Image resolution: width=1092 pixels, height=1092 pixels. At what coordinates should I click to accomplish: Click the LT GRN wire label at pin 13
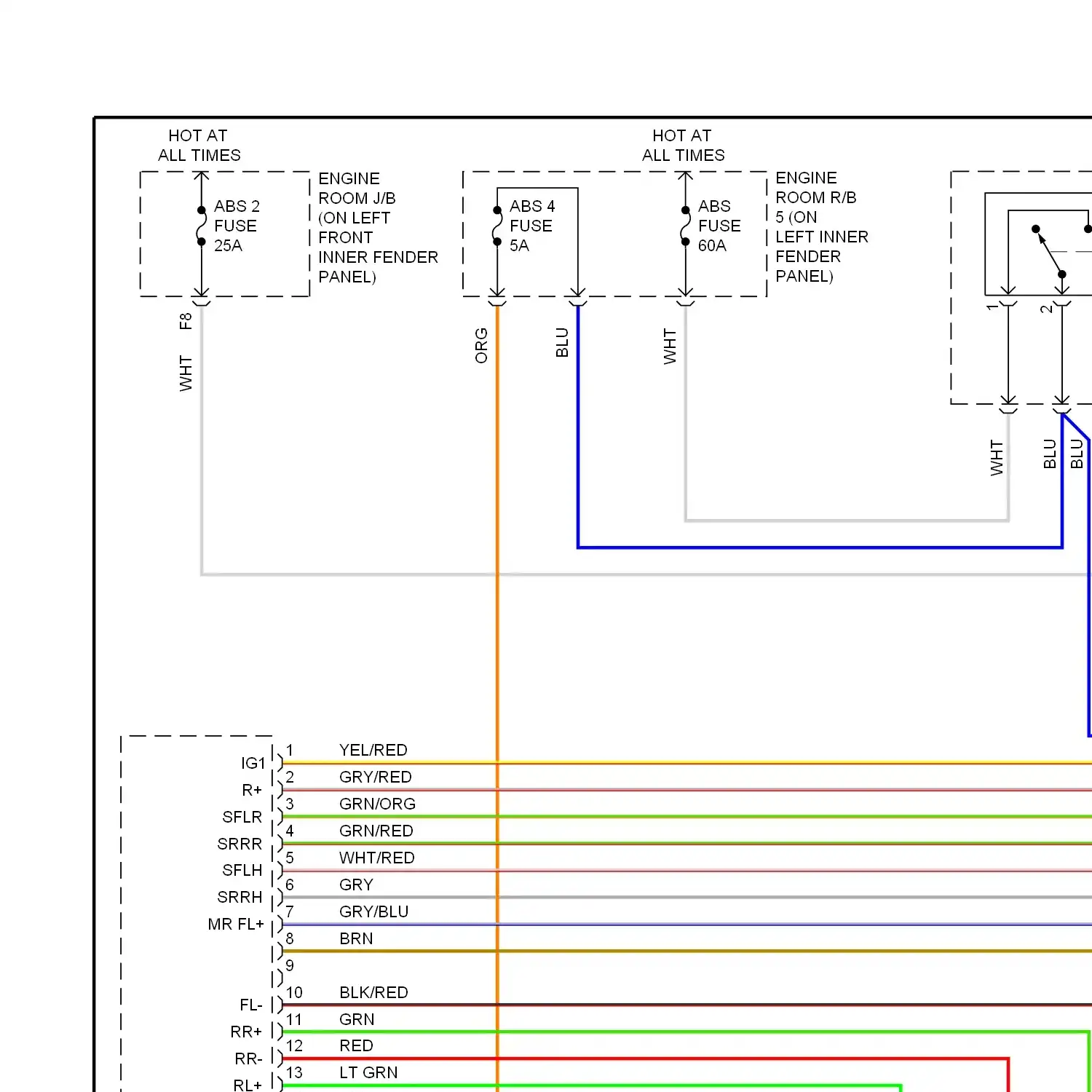pyautogui.click(x=368, y=1072)
